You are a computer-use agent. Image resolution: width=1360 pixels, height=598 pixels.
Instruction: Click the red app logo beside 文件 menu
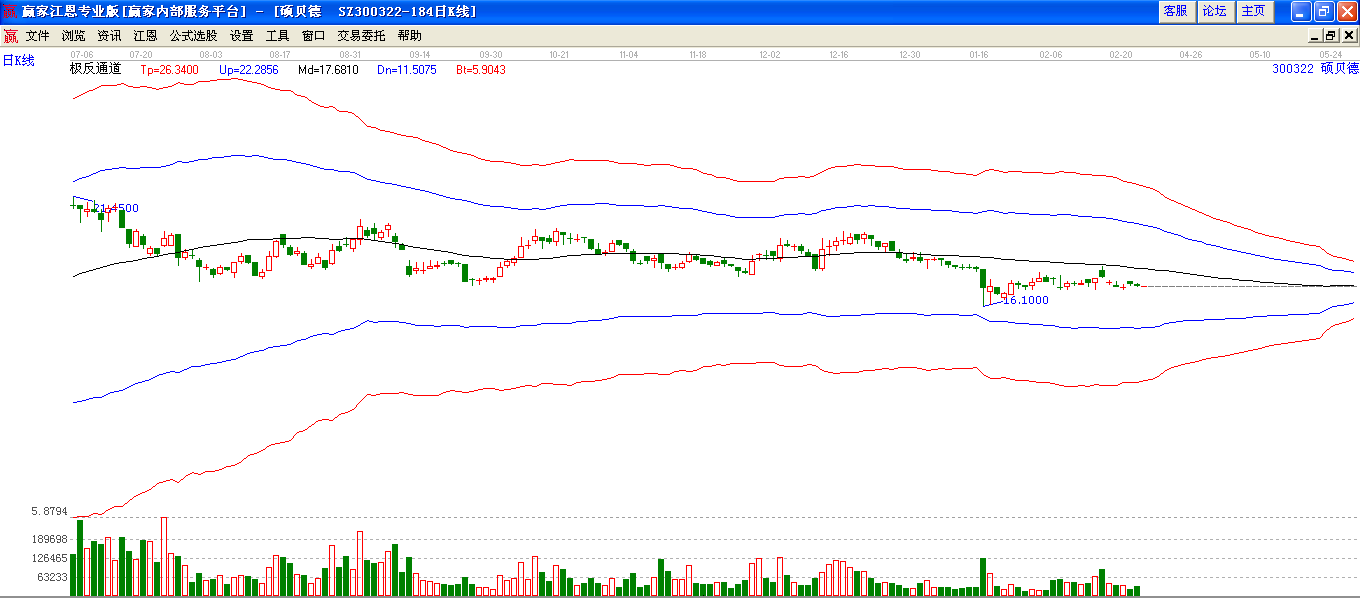click(10, 36)
